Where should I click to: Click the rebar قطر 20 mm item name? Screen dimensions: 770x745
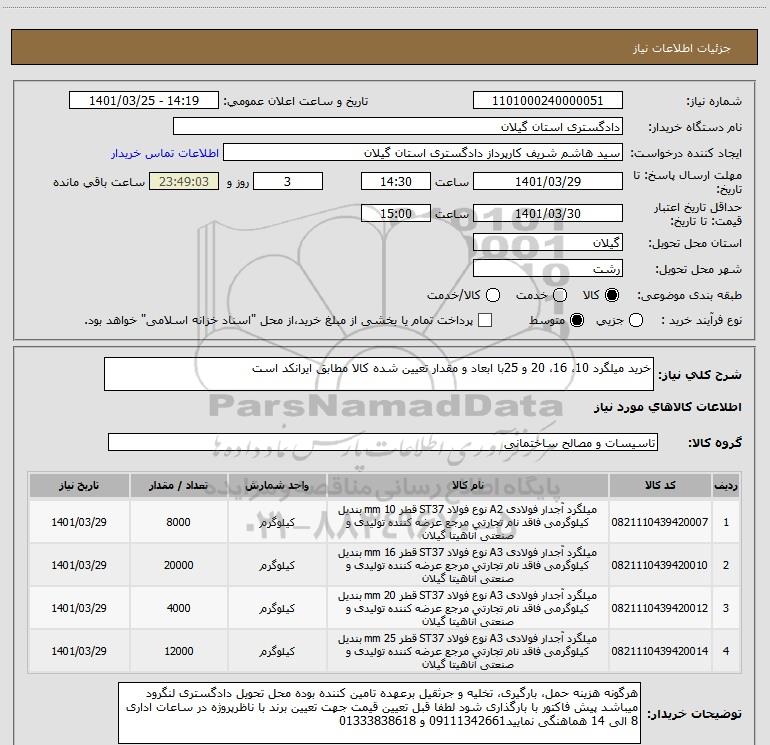(468, 608)
